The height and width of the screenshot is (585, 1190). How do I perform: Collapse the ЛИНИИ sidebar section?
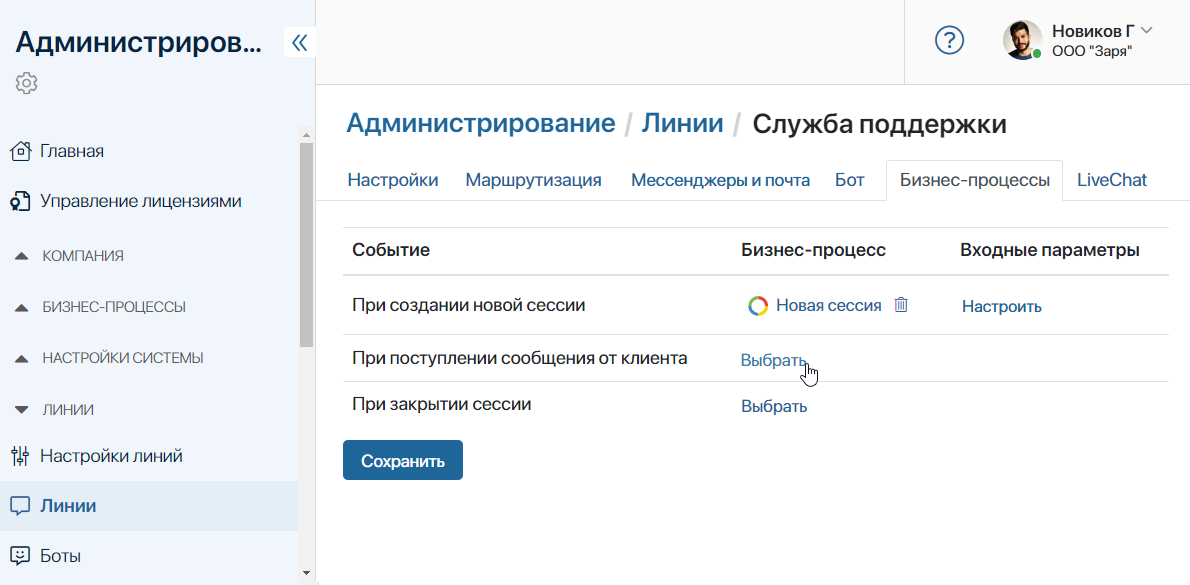(23, 410)
